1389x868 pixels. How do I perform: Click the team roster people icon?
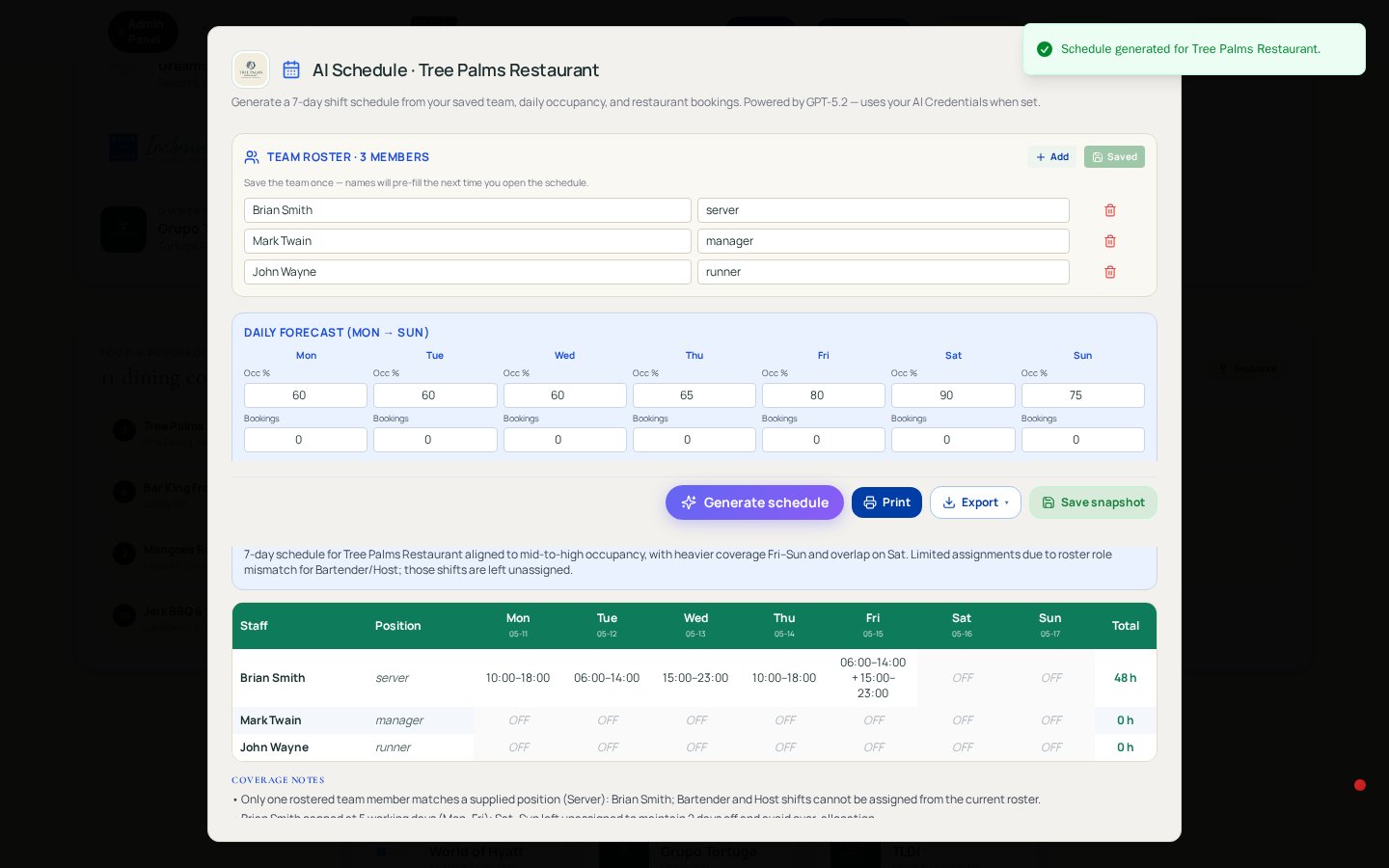coord(252,157)
